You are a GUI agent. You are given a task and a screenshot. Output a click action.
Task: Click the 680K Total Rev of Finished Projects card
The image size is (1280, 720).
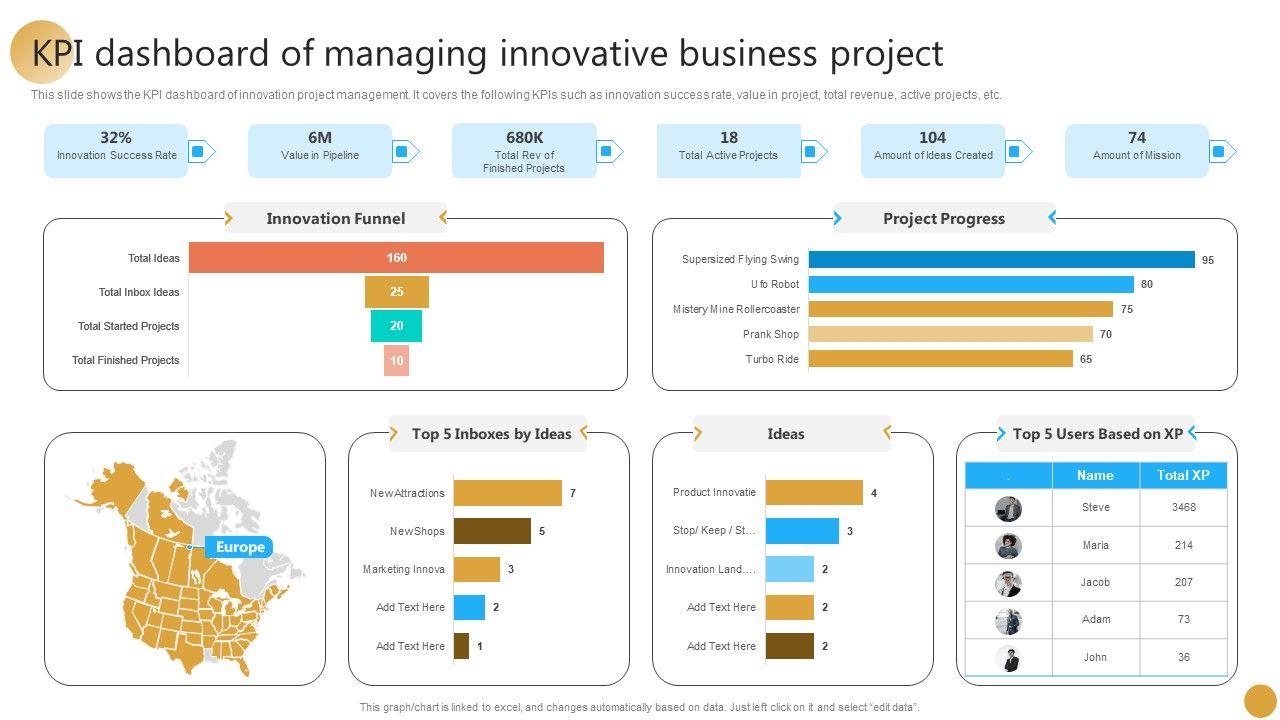pyautogui.click(x=523, y=151)
